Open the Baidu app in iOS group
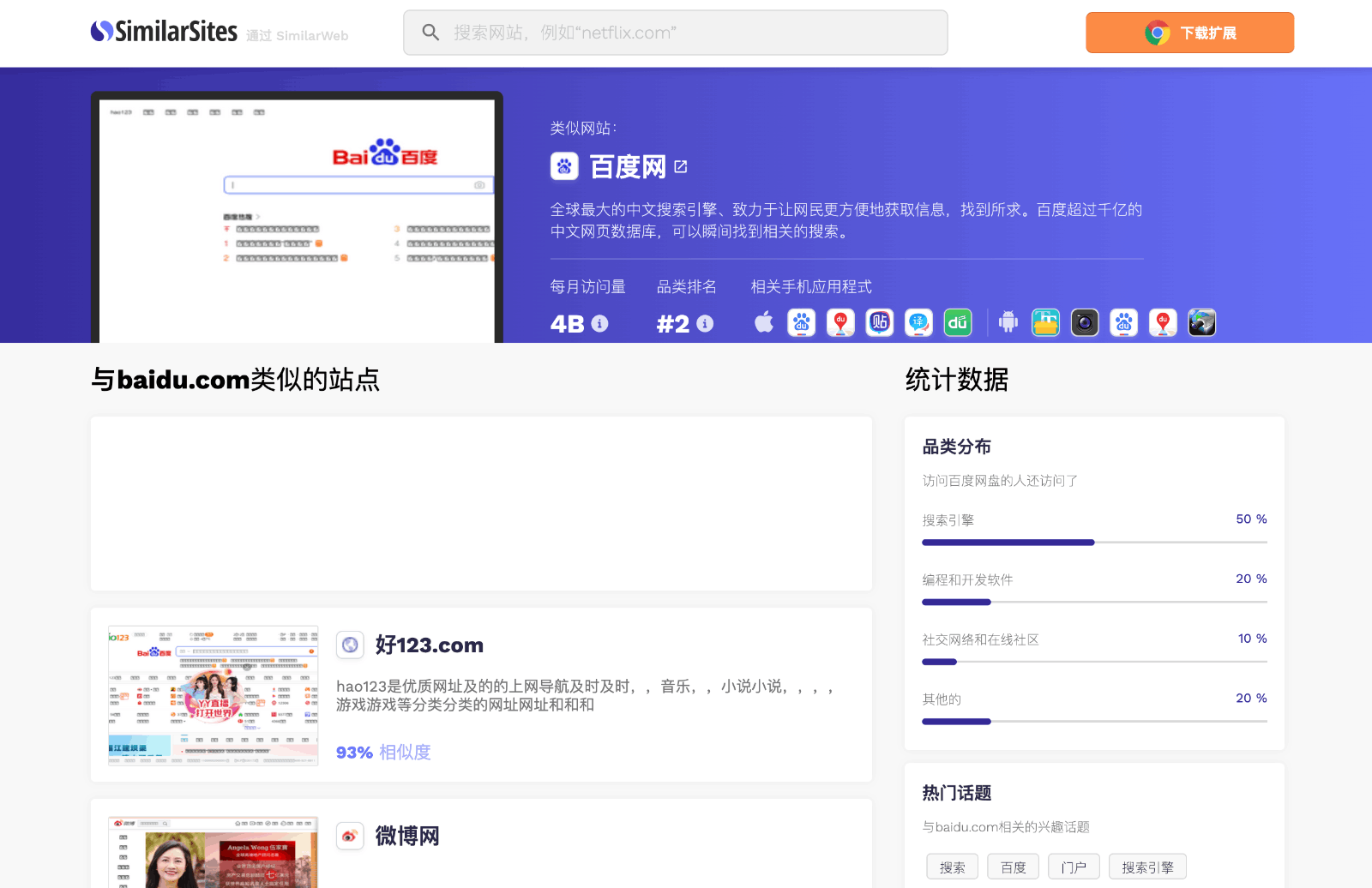The height and width of the screenshot is (888, 1372). pyautogui.click(x=802, y=322)
